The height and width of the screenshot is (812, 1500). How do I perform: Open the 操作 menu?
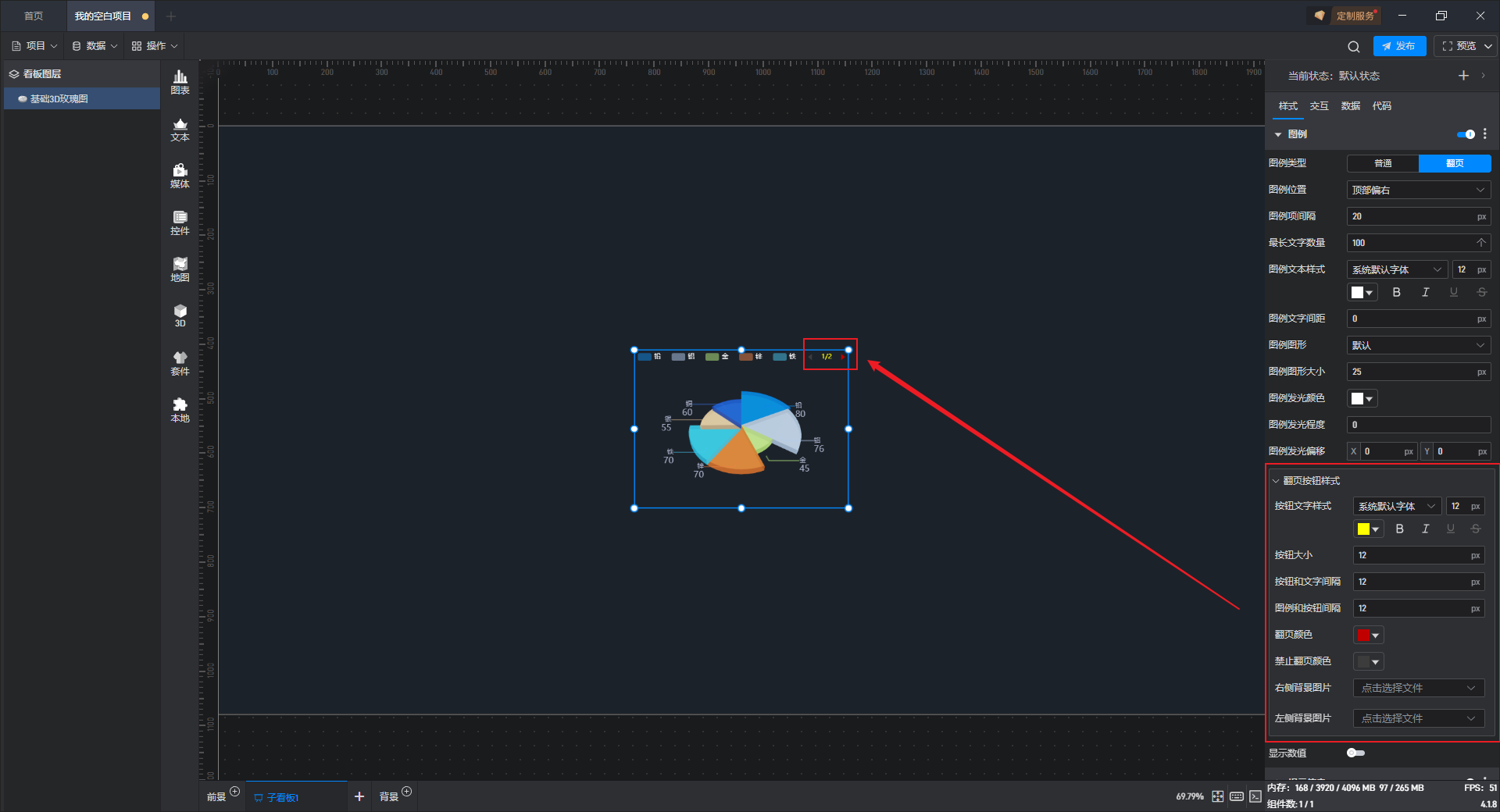[155, 46]
